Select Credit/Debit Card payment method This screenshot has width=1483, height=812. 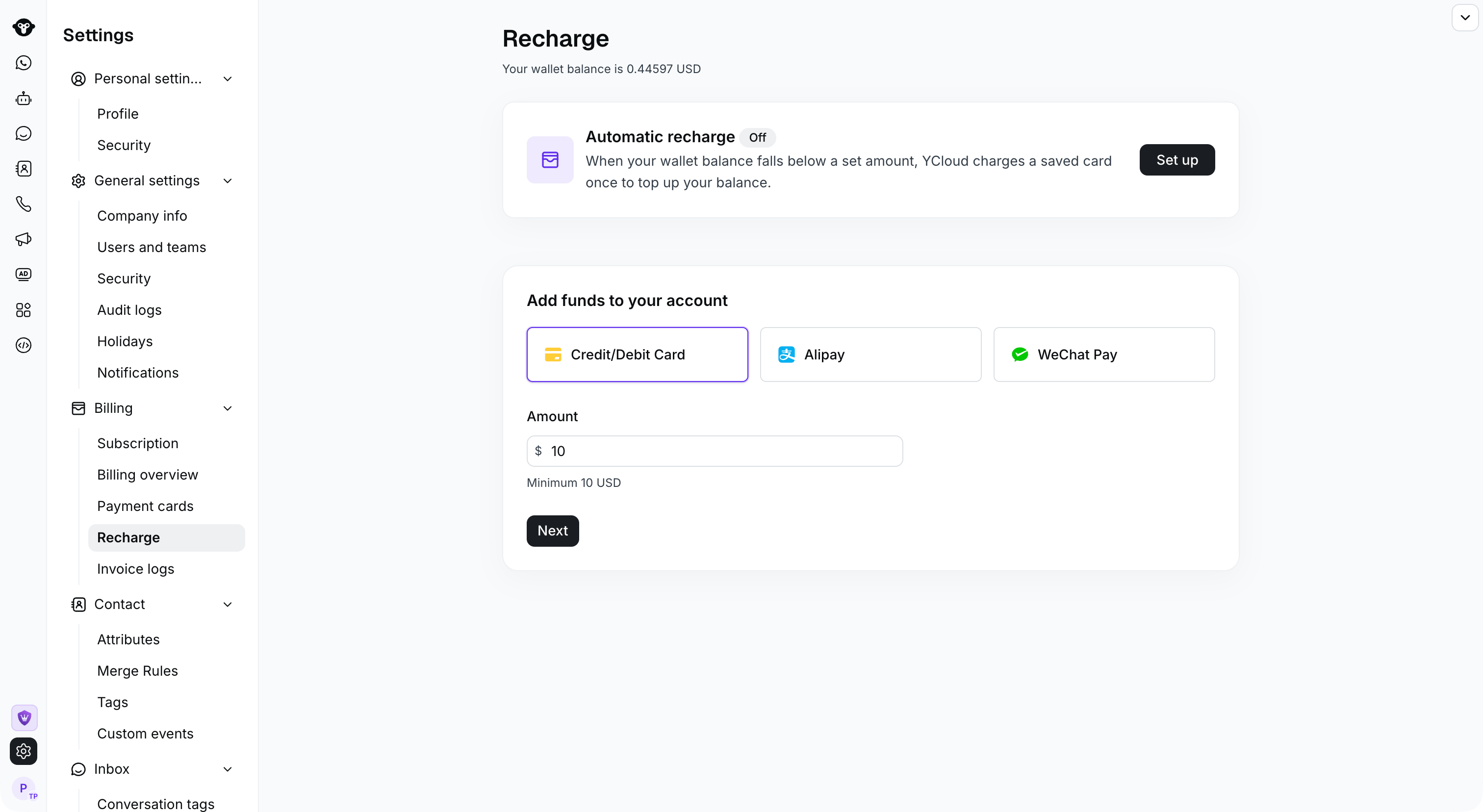[638, 355]
